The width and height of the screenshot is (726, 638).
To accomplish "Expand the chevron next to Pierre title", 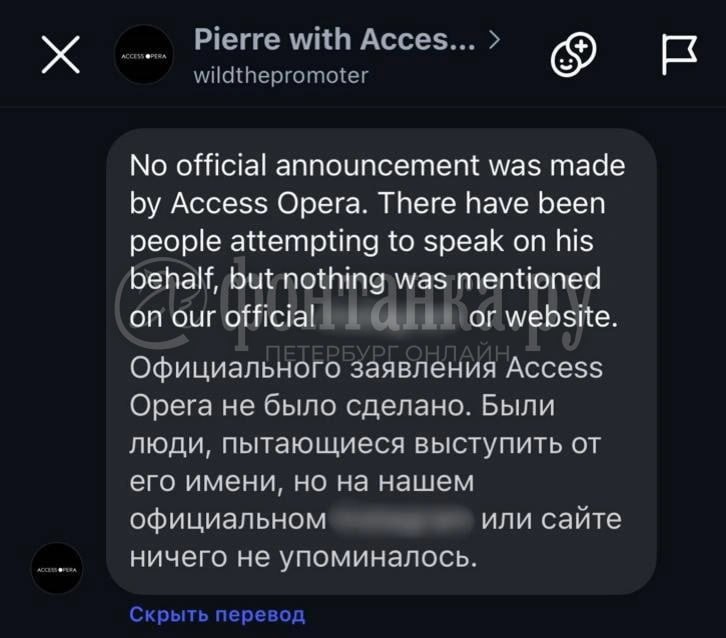I will (494, 40).
